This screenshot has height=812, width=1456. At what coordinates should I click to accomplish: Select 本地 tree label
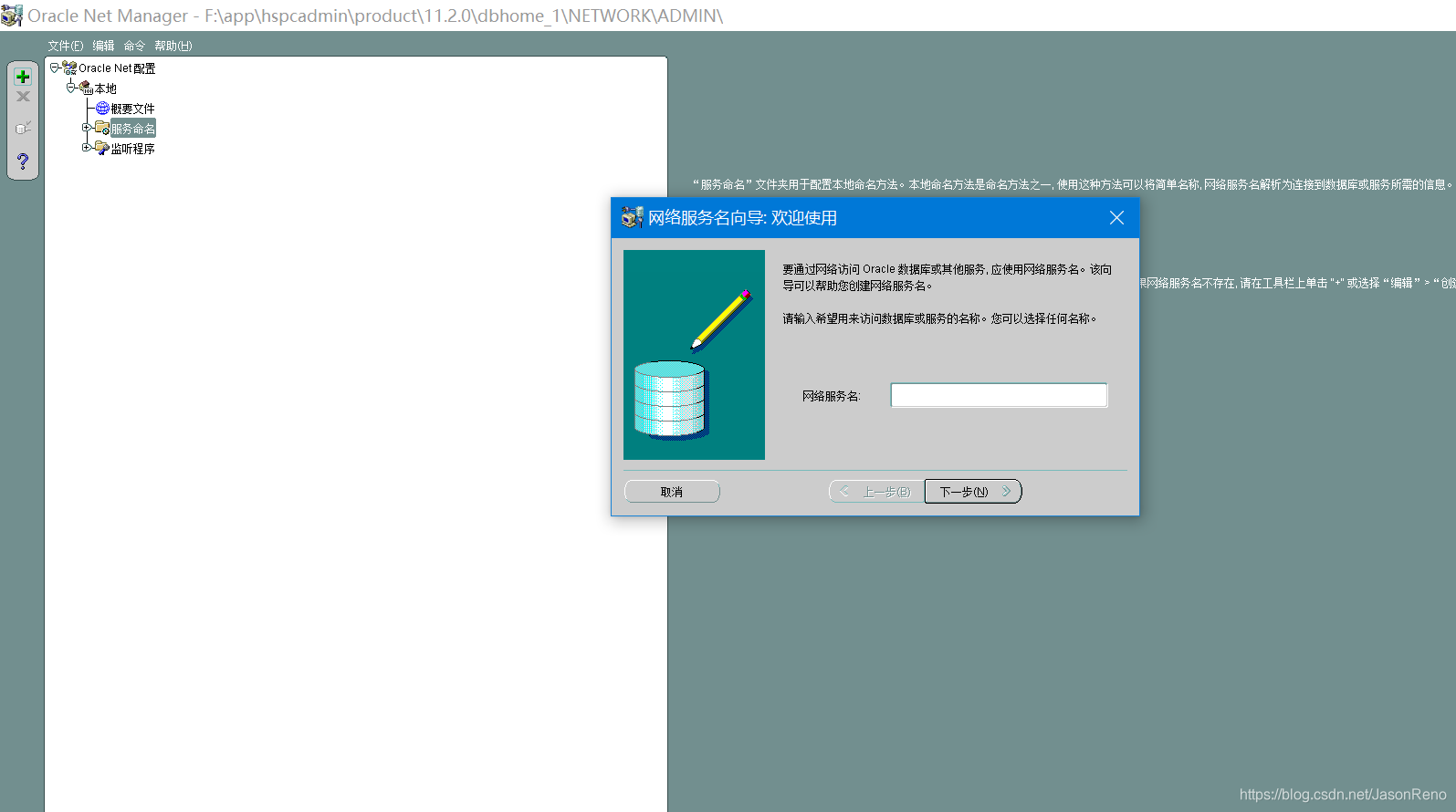pyautogui.click(x=106, y=88)
